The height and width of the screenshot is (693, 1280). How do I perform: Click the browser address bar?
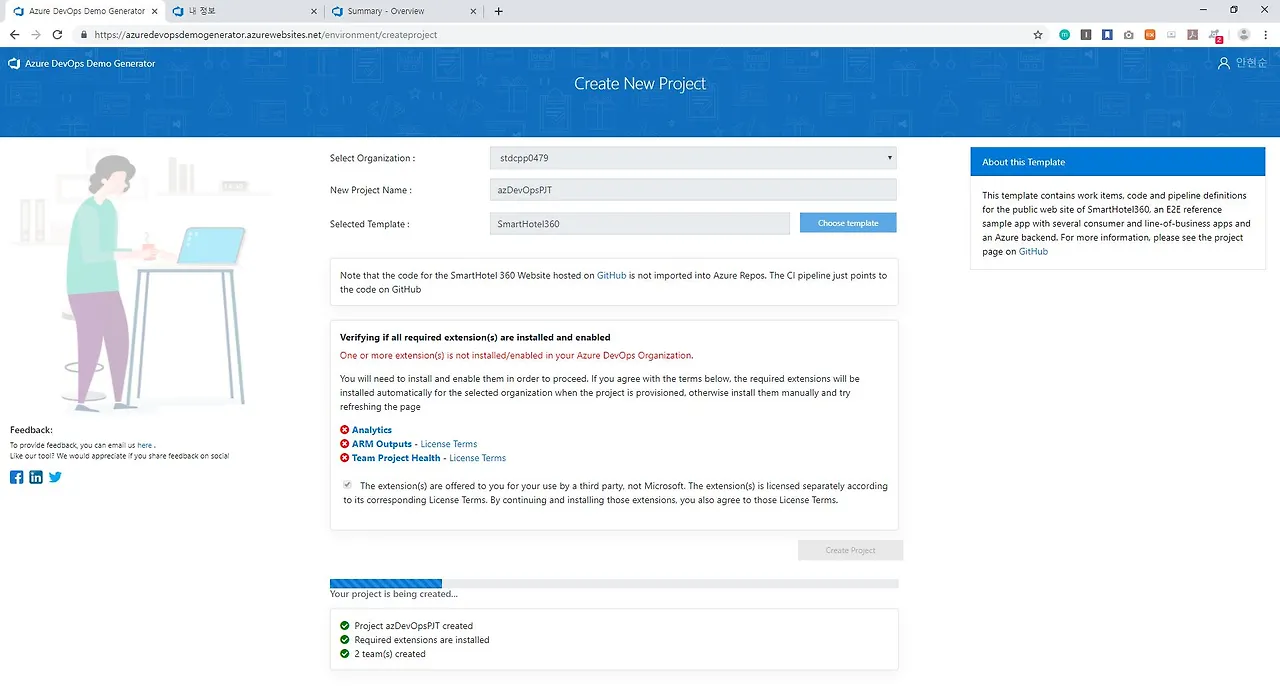click(x=560, y=34)
